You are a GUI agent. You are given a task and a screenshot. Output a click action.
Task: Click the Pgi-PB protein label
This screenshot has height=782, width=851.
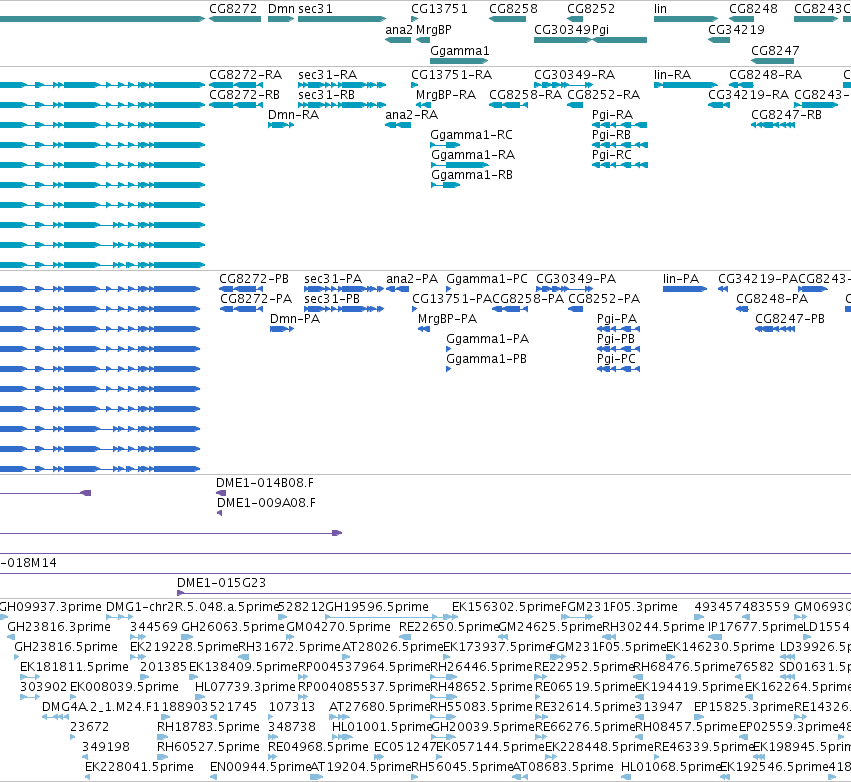615,339
